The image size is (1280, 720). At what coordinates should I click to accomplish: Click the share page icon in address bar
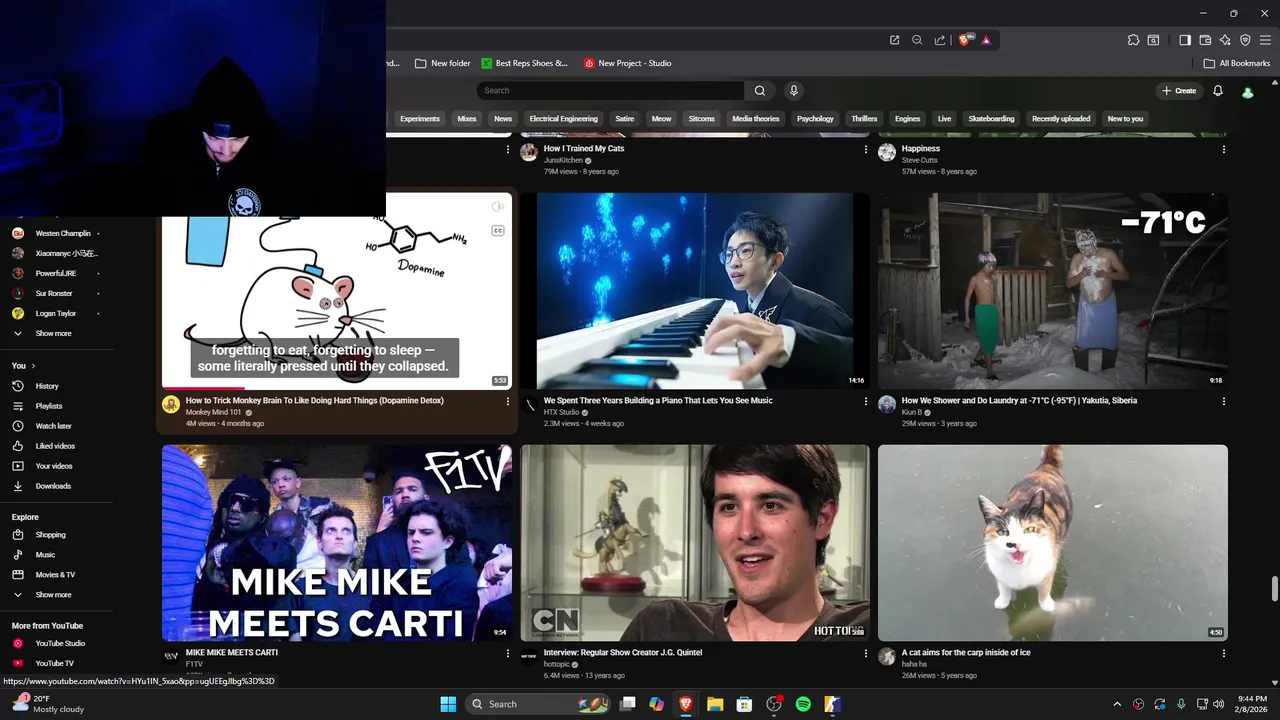(940, 40)
